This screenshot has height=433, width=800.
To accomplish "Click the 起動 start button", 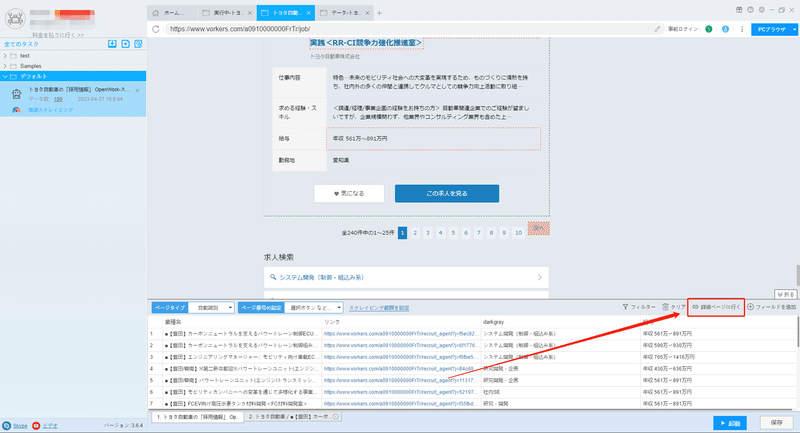I will 730,423.
